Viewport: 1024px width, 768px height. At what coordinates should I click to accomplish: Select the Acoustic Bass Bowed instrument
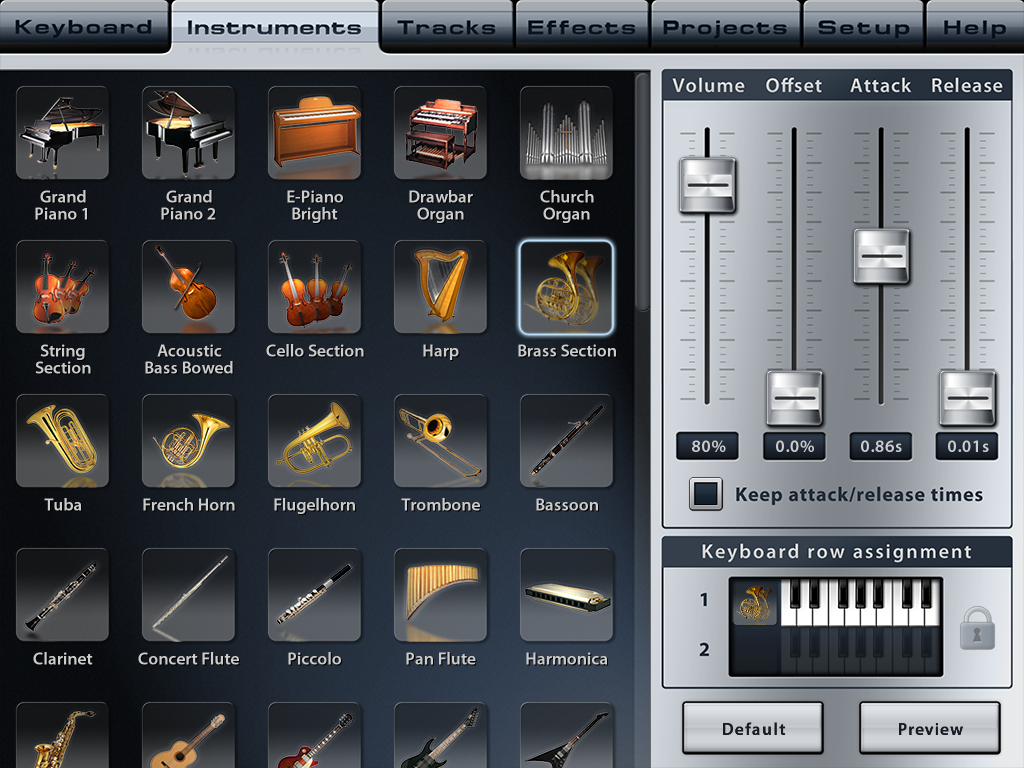coord(188,287)
